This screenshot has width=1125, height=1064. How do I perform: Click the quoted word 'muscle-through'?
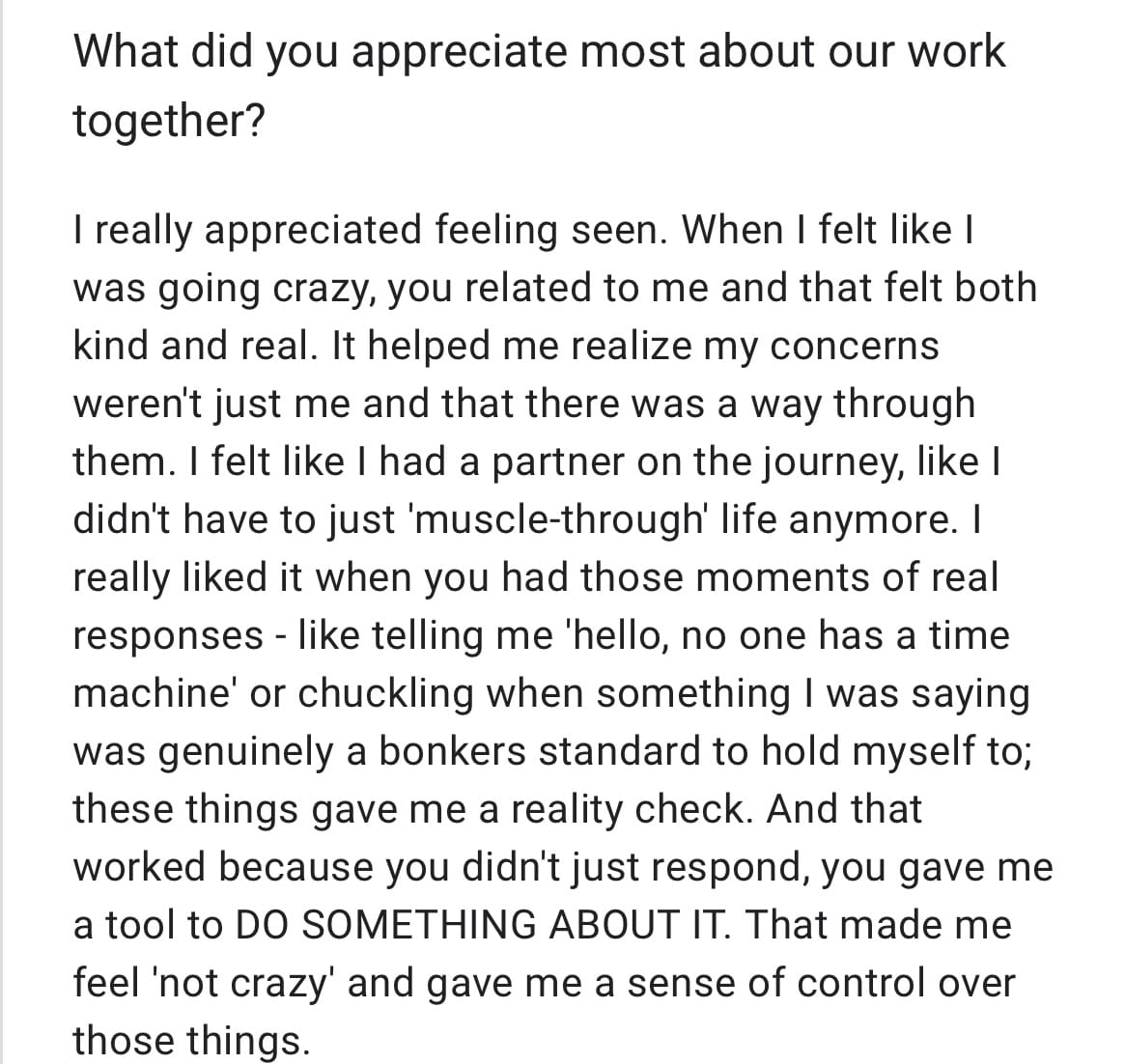(558, 520)
